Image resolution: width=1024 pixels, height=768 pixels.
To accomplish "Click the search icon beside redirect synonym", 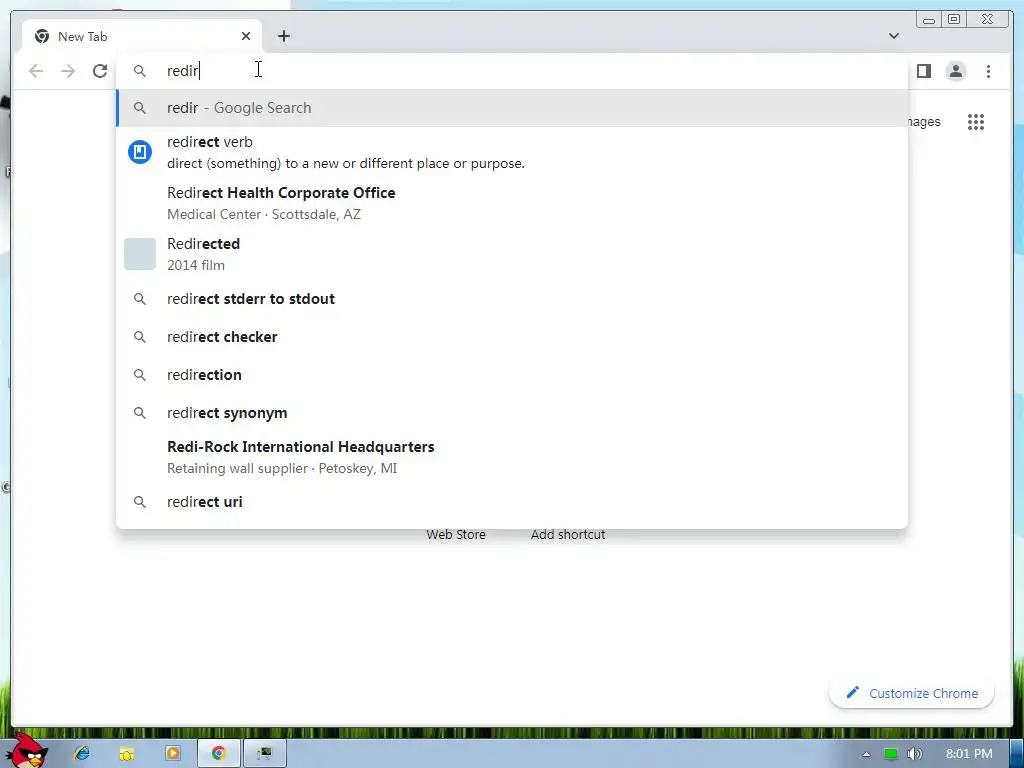I will click(140, 413).
